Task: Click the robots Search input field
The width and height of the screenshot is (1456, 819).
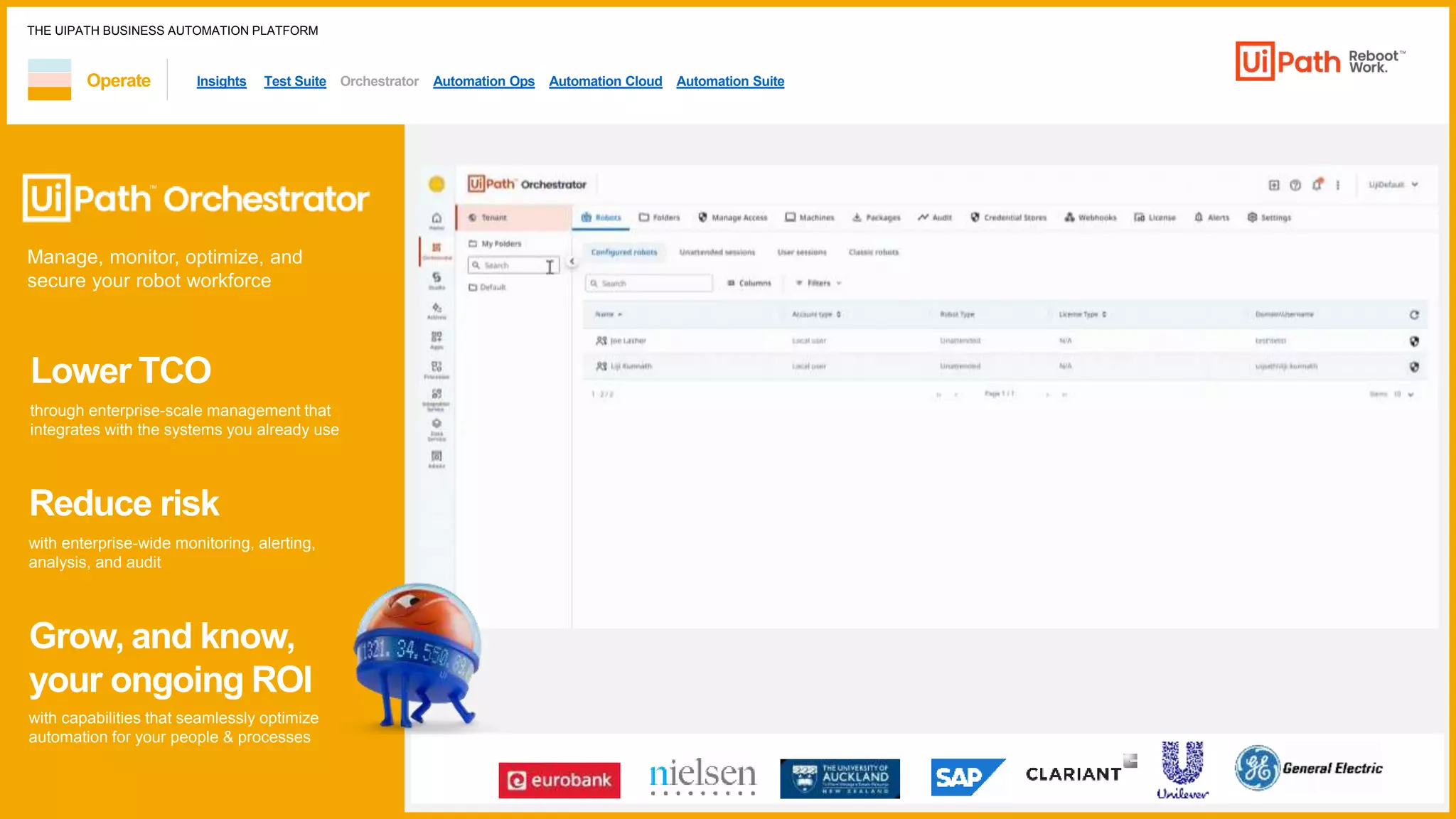Action: (648, 284)
